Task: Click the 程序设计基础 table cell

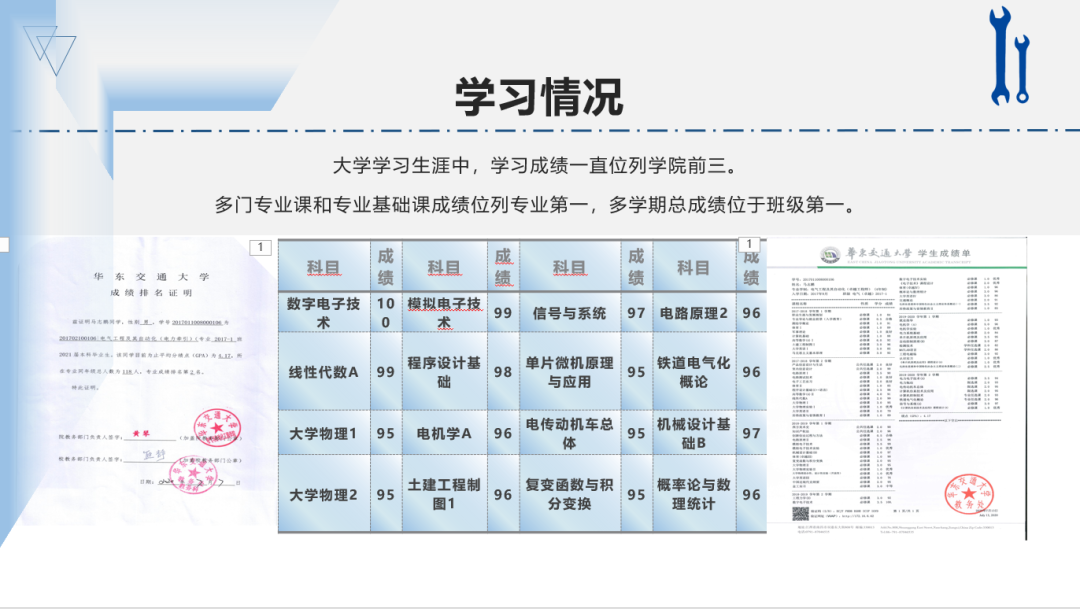Action: click(443, 372)
